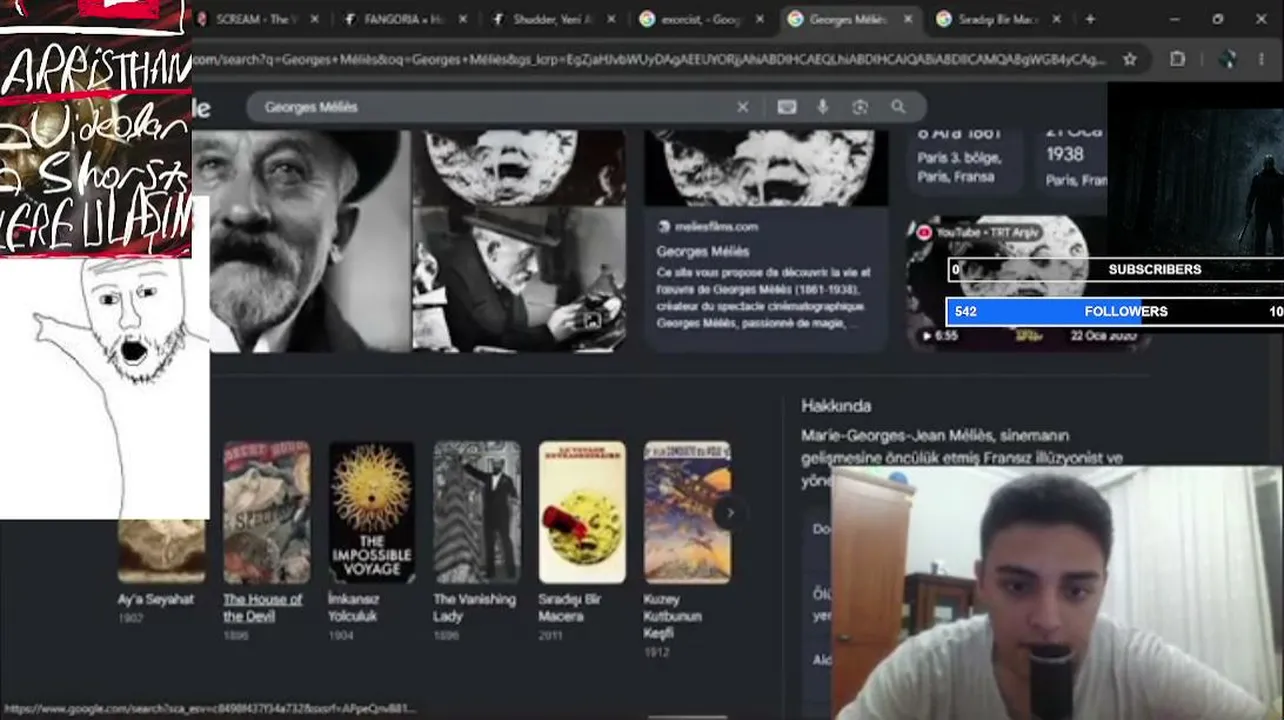This screenshot has height=720, width=1284.
Task: Open The House of the Devil link
Action: pyautogui.click(x=262, y=607)
